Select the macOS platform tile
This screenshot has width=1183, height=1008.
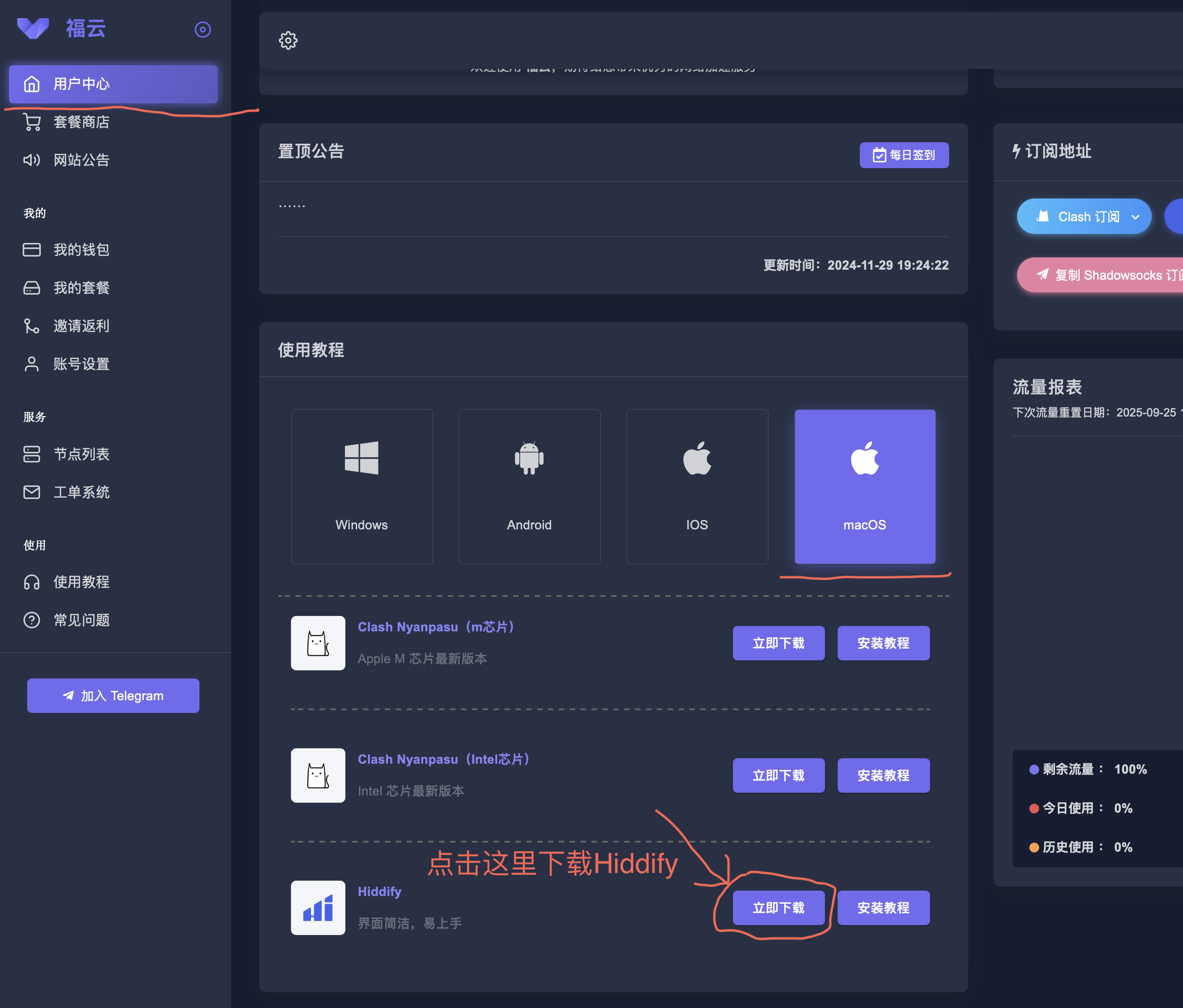tap(864, 486)
